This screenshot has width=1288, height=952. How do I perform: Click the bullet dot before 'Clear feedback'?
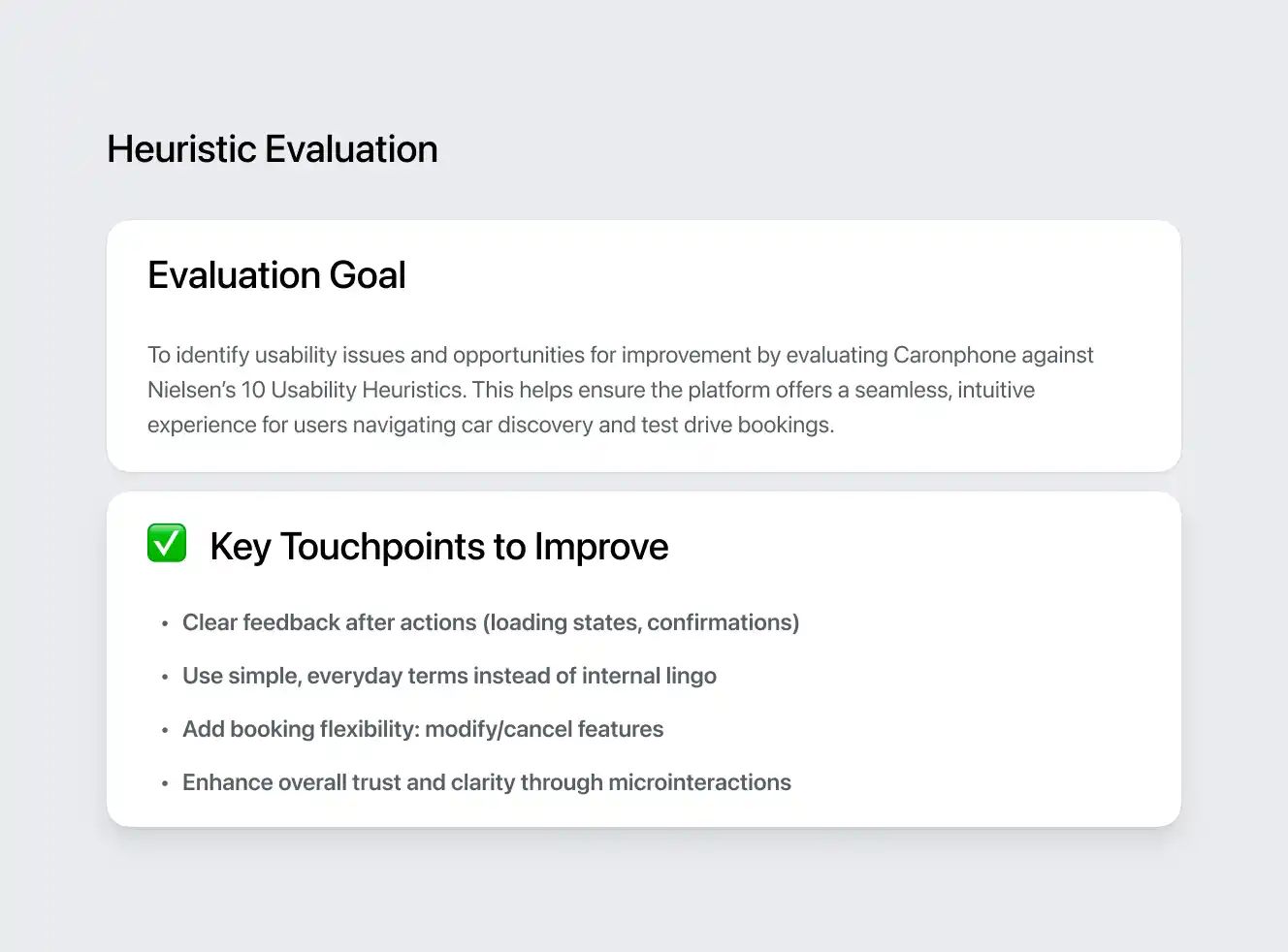click(165, 623)
